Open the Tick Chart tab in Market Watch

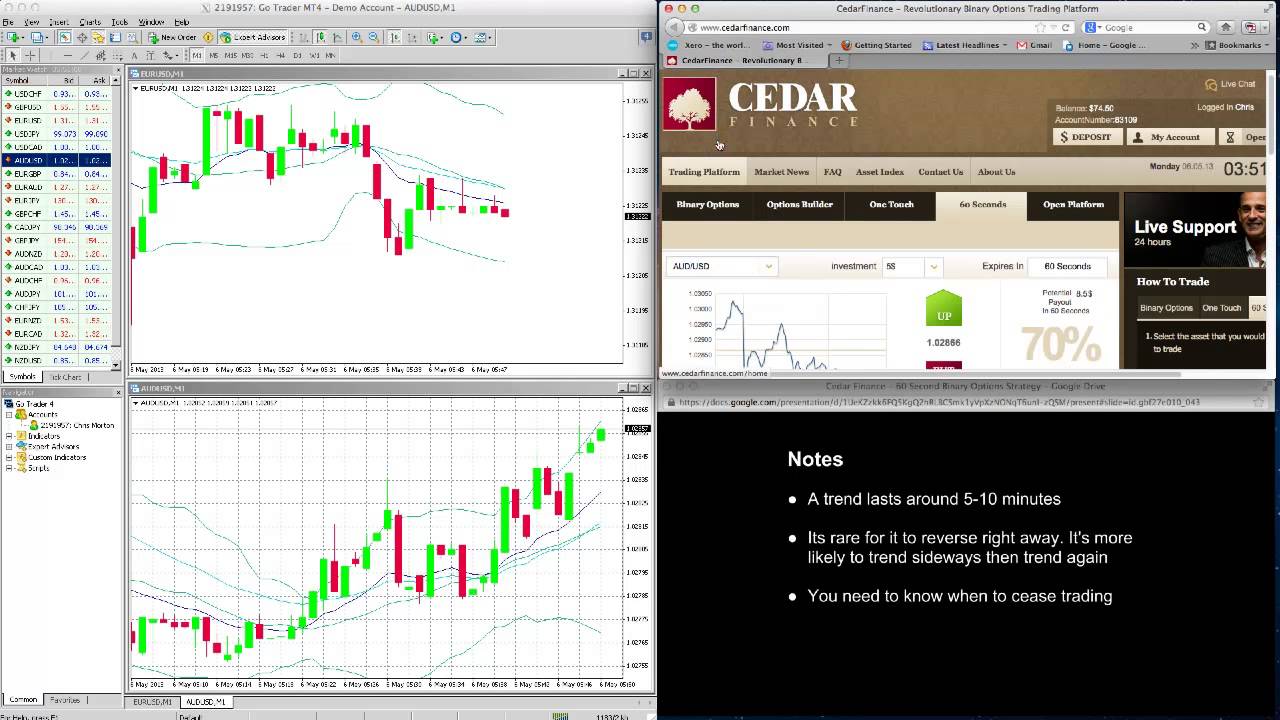point(66,377)
